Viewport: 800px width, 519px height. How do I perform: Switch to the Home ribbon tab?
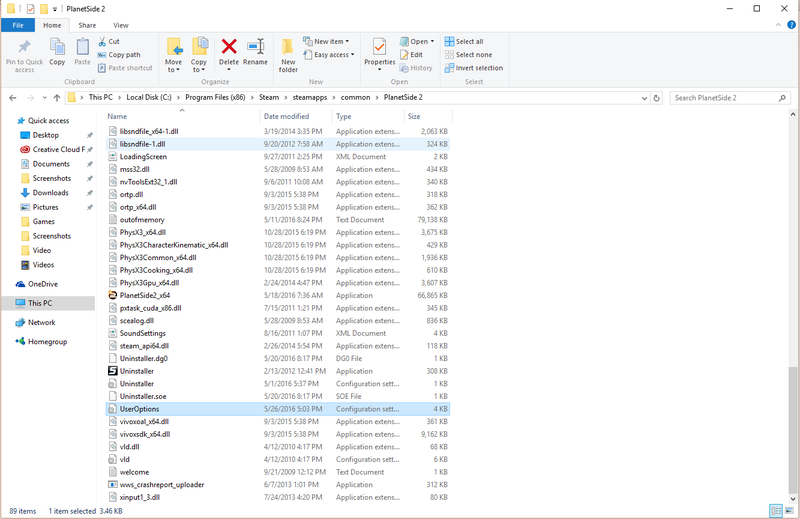coord(52,25)
